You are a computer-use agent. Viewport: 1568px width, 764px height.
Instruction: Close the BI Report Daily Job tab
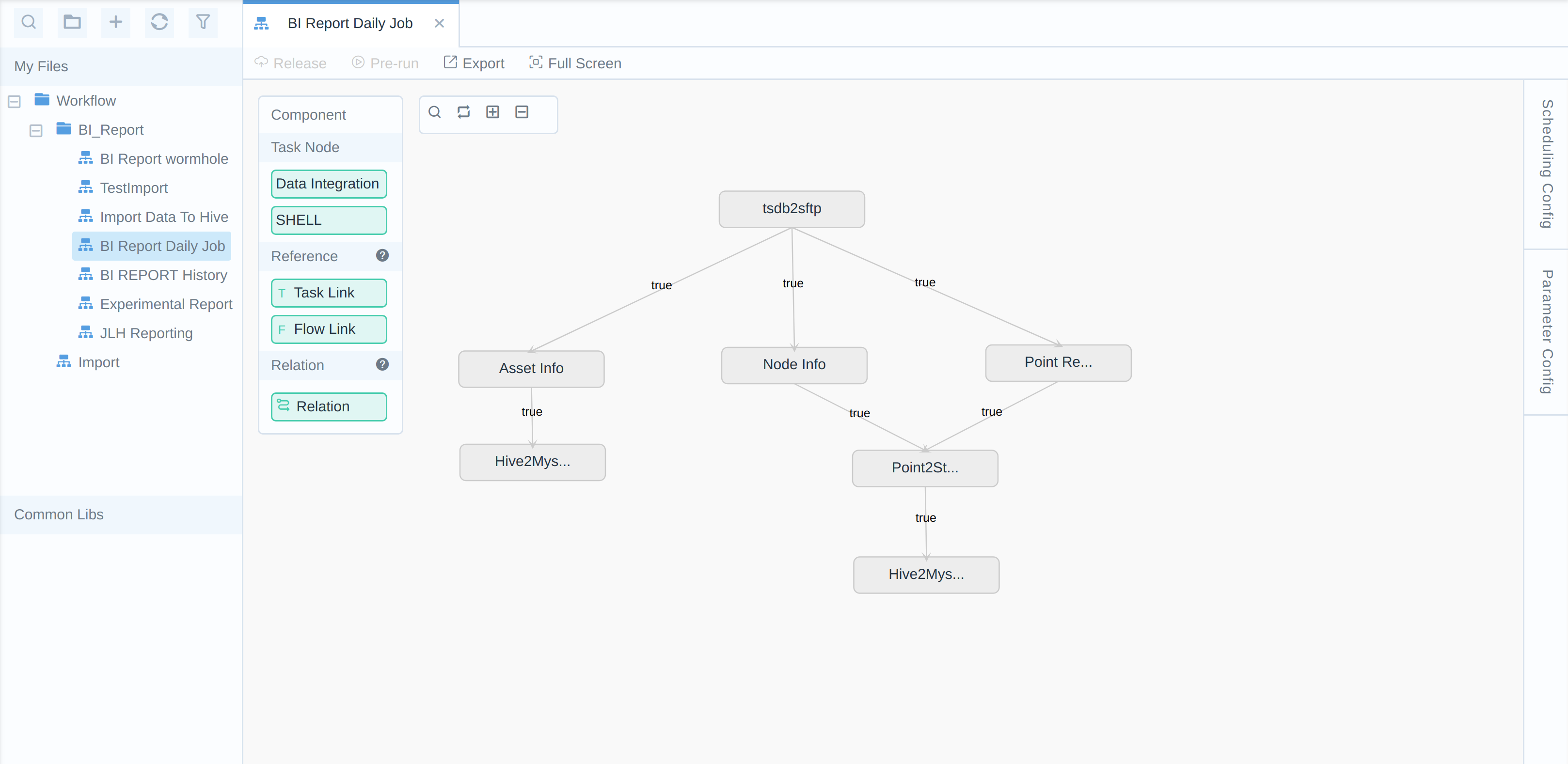click(x=439, y=23)
